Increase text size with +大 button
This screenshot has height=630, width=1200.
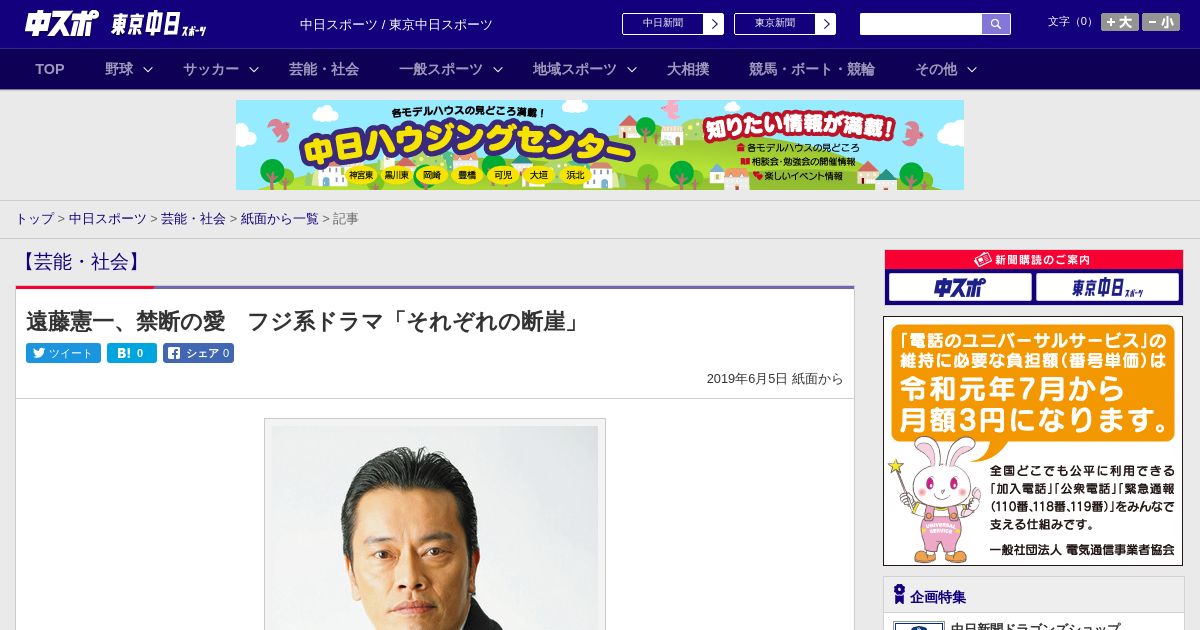click(x=1119, y=22)
